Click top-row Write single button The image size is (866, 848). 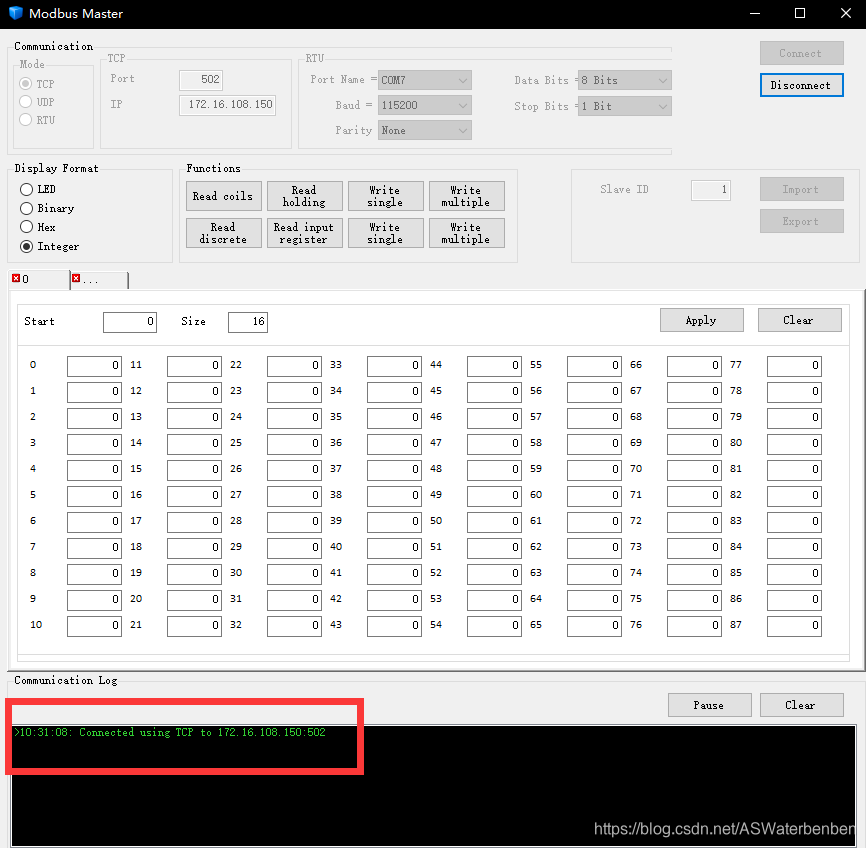386,196
